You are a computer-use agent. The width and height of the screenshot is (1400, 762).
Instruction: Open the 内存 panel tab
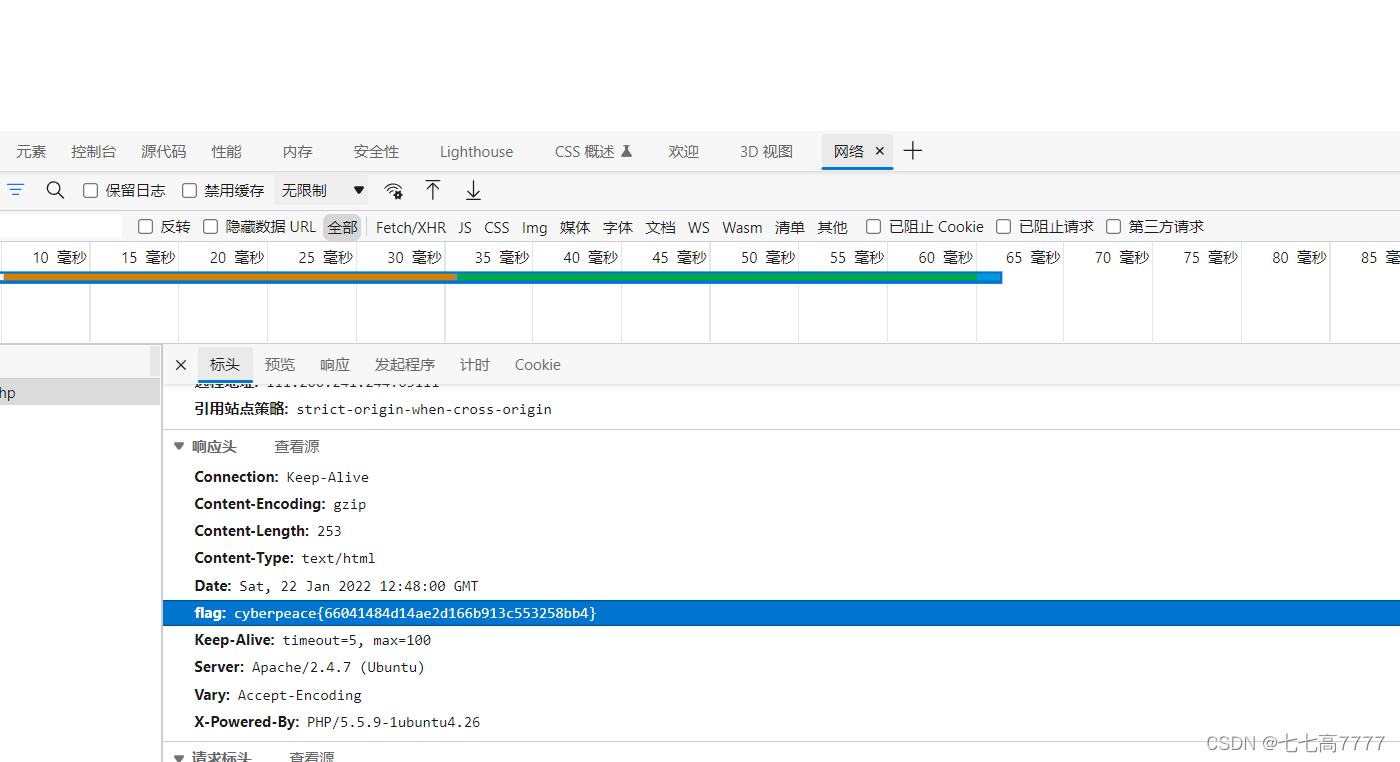point(297,152)
